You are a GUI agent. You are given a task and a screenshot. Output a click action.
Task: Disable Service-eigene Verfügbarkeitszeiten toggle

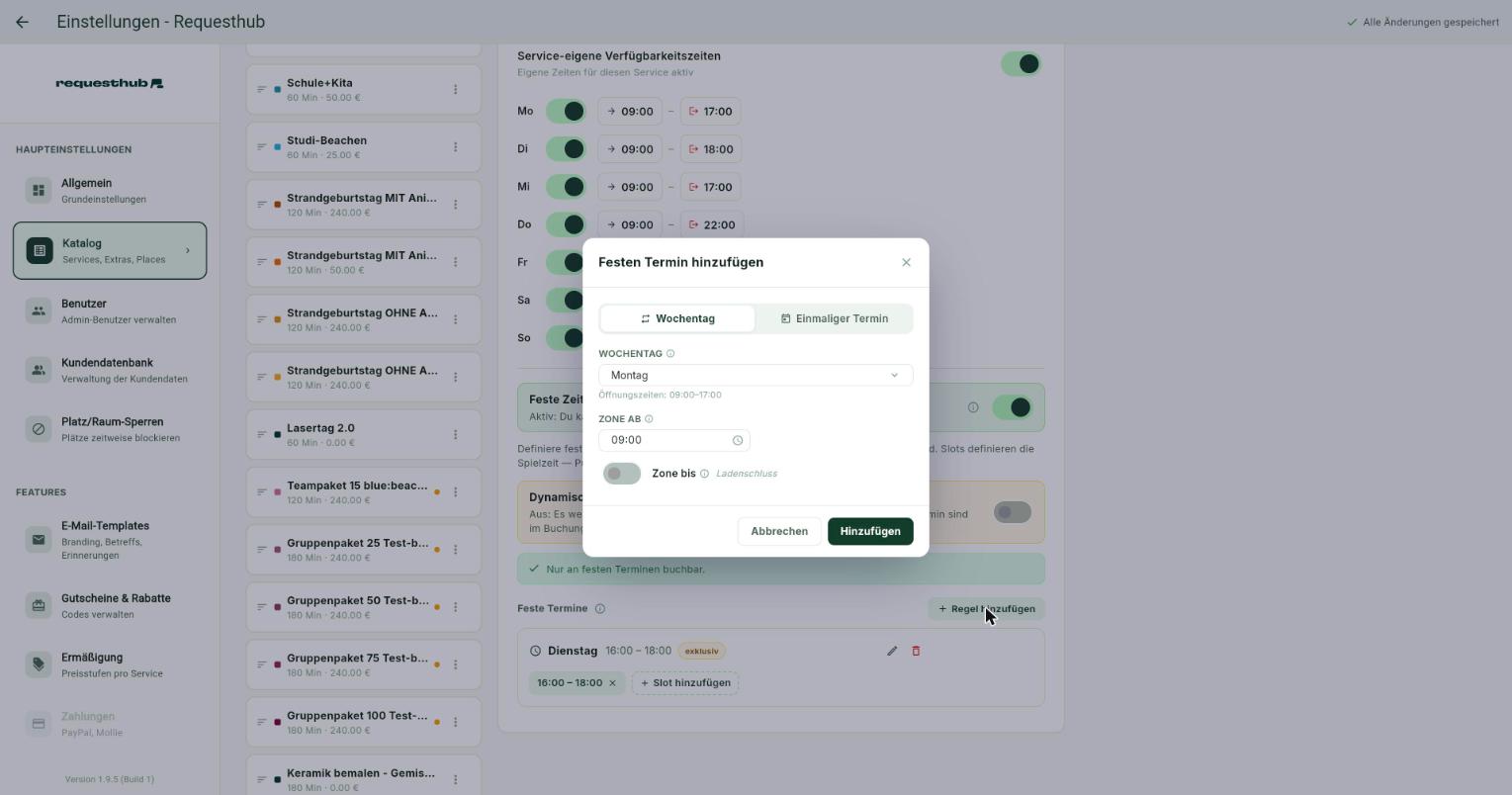click(x=1022, y=63)
